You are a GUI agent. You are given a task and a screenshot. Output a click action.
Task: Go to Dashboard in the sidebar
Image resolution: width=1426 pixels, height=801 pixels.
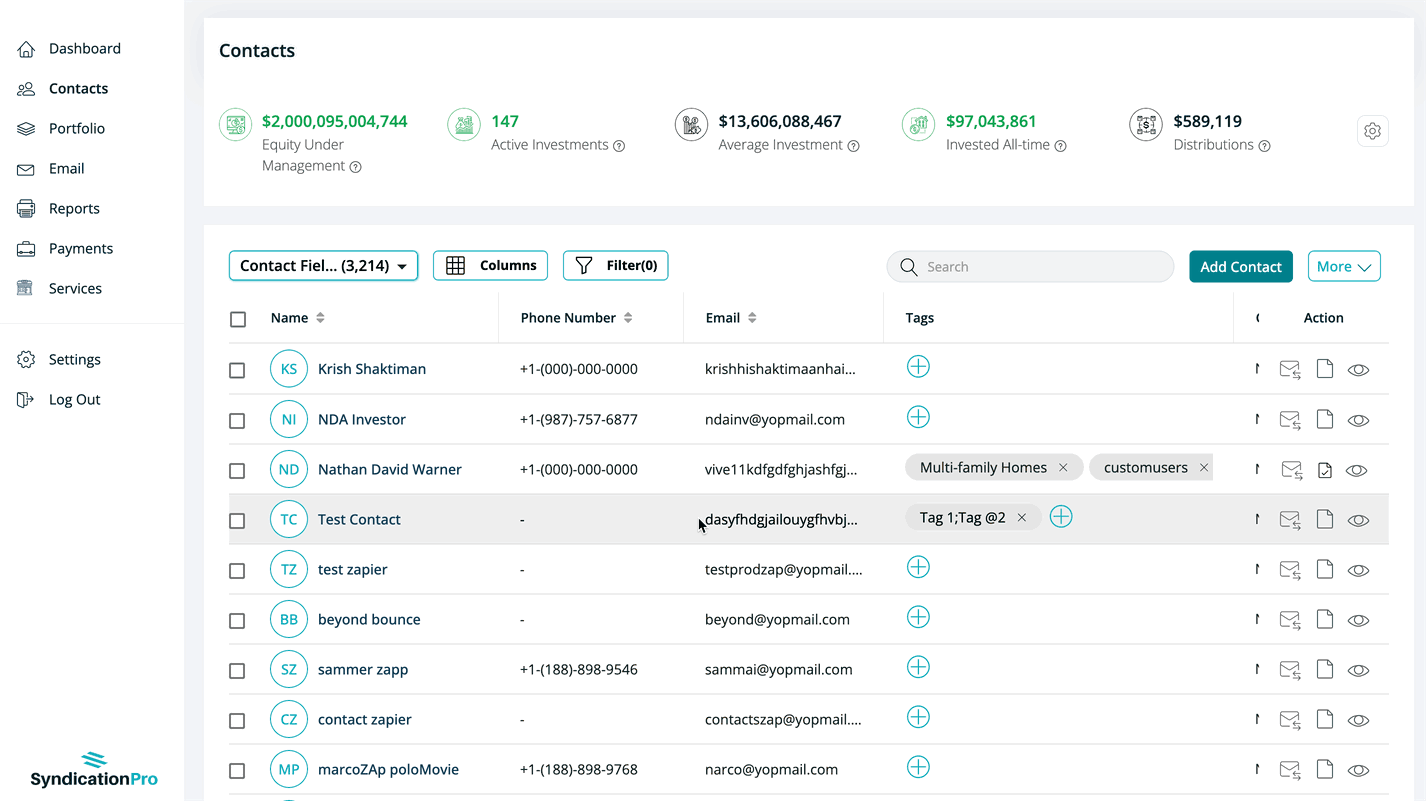click(85, 48)
